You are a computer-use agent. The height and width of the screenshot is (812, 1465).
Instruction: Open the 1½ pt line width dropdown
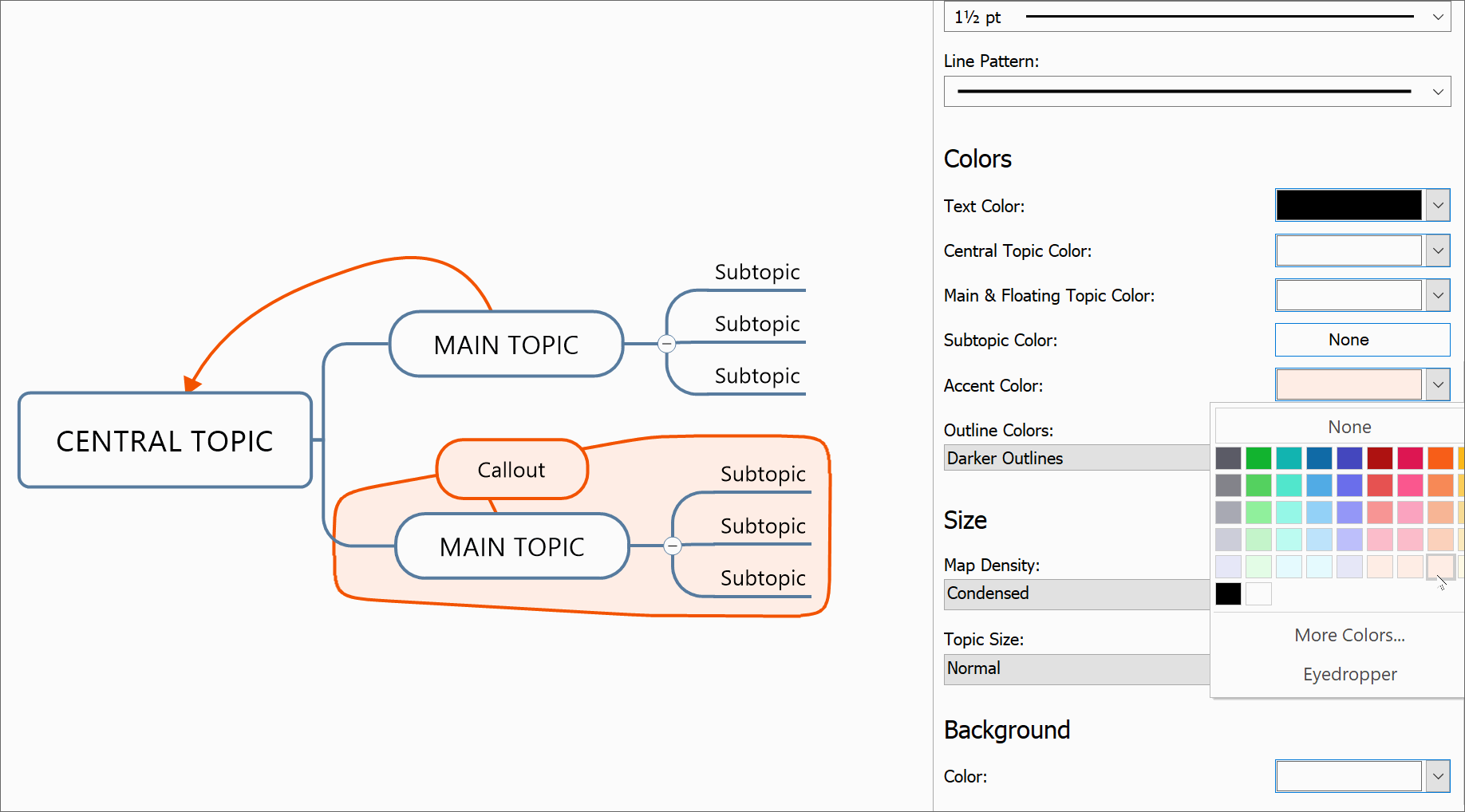click(x=1438, y=17)
